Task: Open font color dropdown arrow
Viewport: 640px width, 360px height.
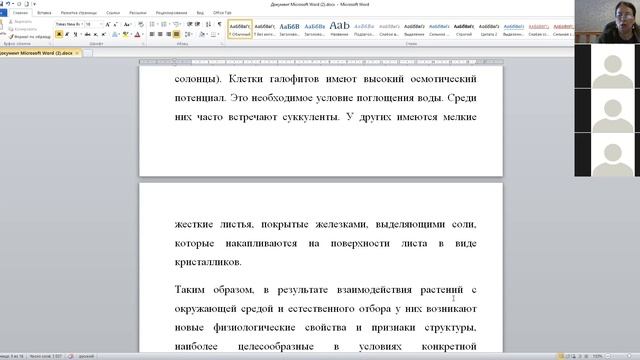Action: pyautogui.click(x=143, y=34)
